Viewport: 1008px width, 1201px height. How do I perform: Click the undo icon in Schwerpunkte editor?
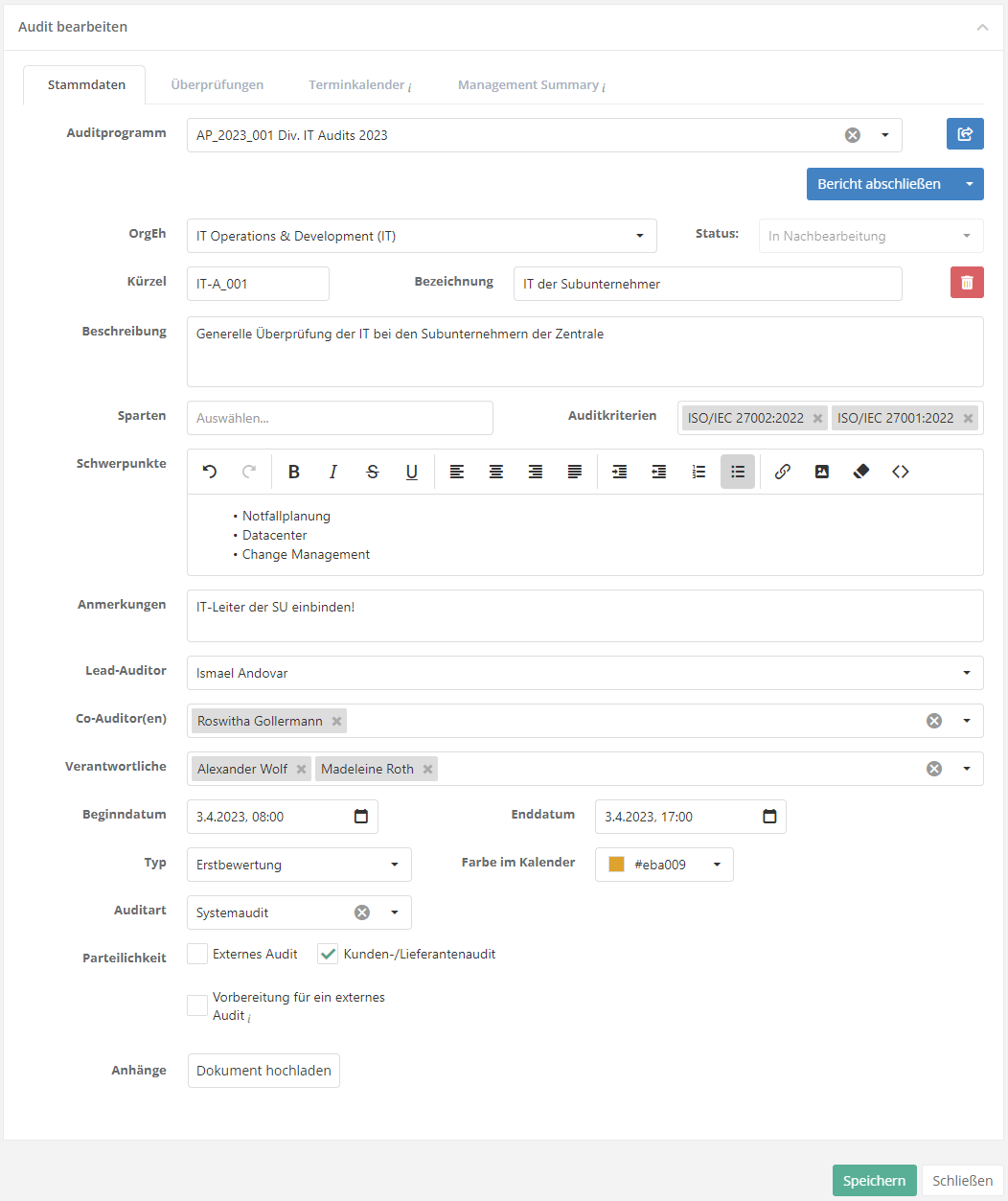point(210,472)
